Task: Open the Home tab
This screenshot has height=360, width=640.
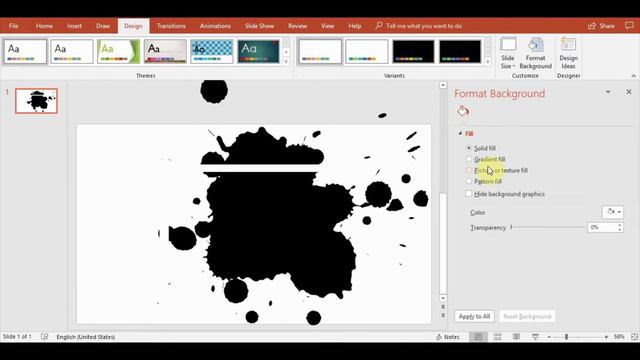Action: (x=44, y=26)
